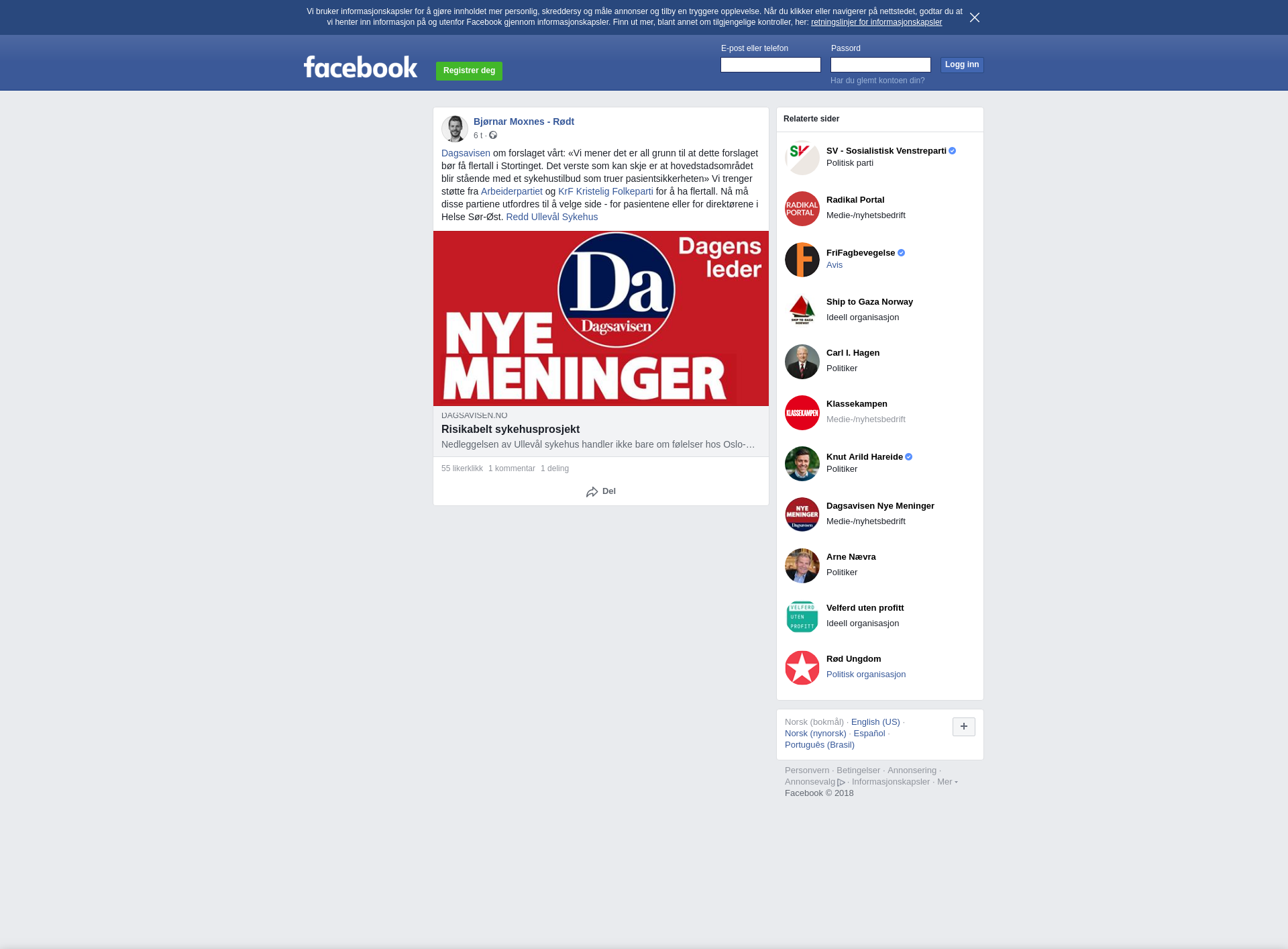Open Har du glemt kontoen din link

tap(877, 81)
